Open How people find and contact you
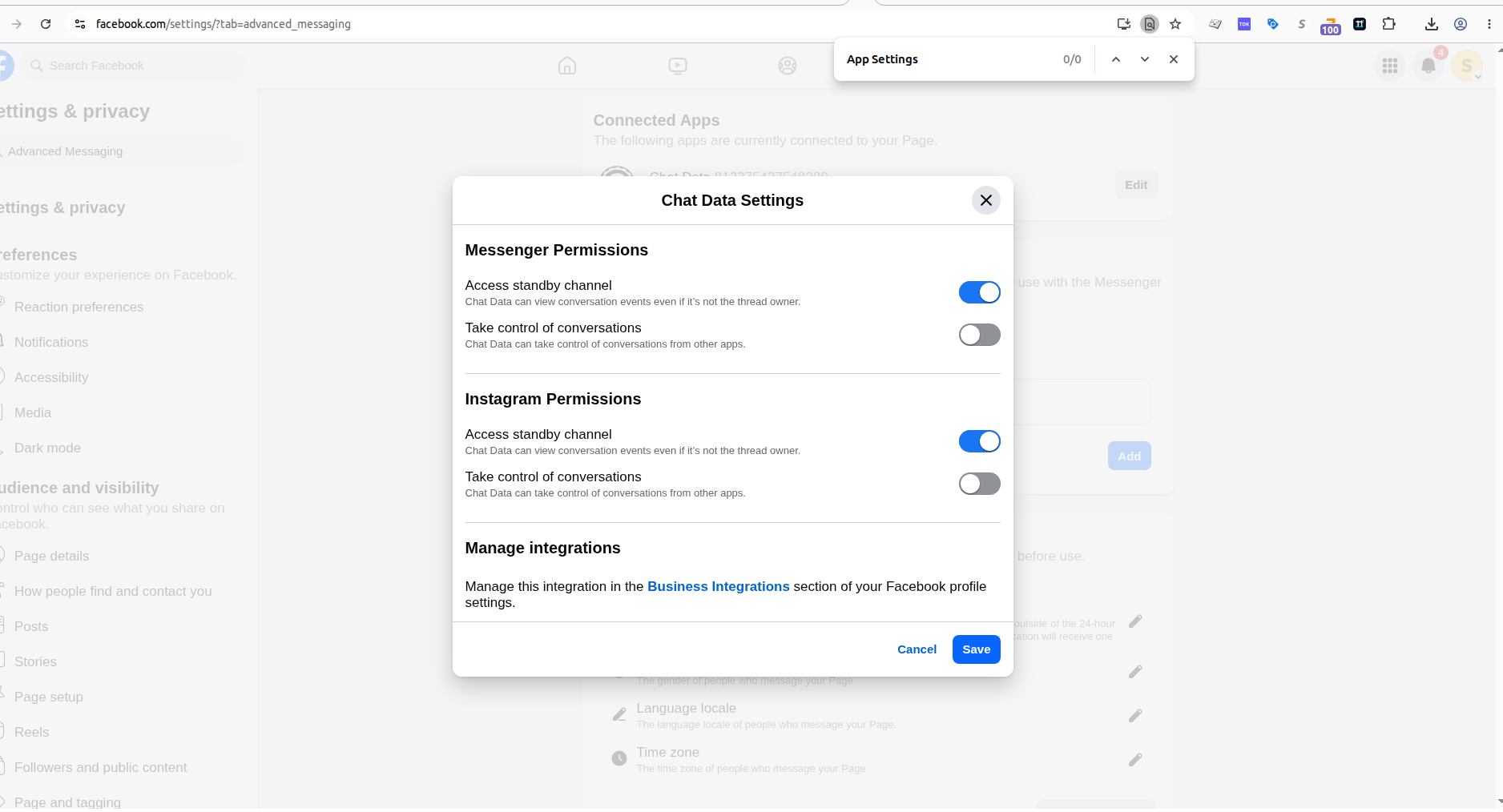The height and width of the screenshot is (812, 1503). [113, 591]
